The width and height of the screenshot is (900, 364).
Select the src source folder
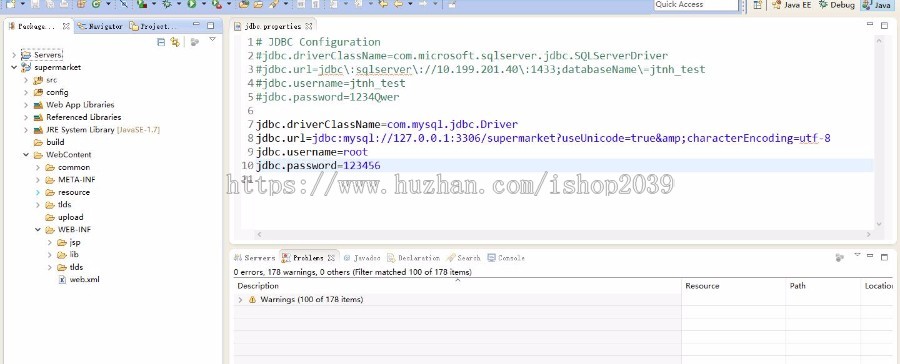tap(45, 80)
